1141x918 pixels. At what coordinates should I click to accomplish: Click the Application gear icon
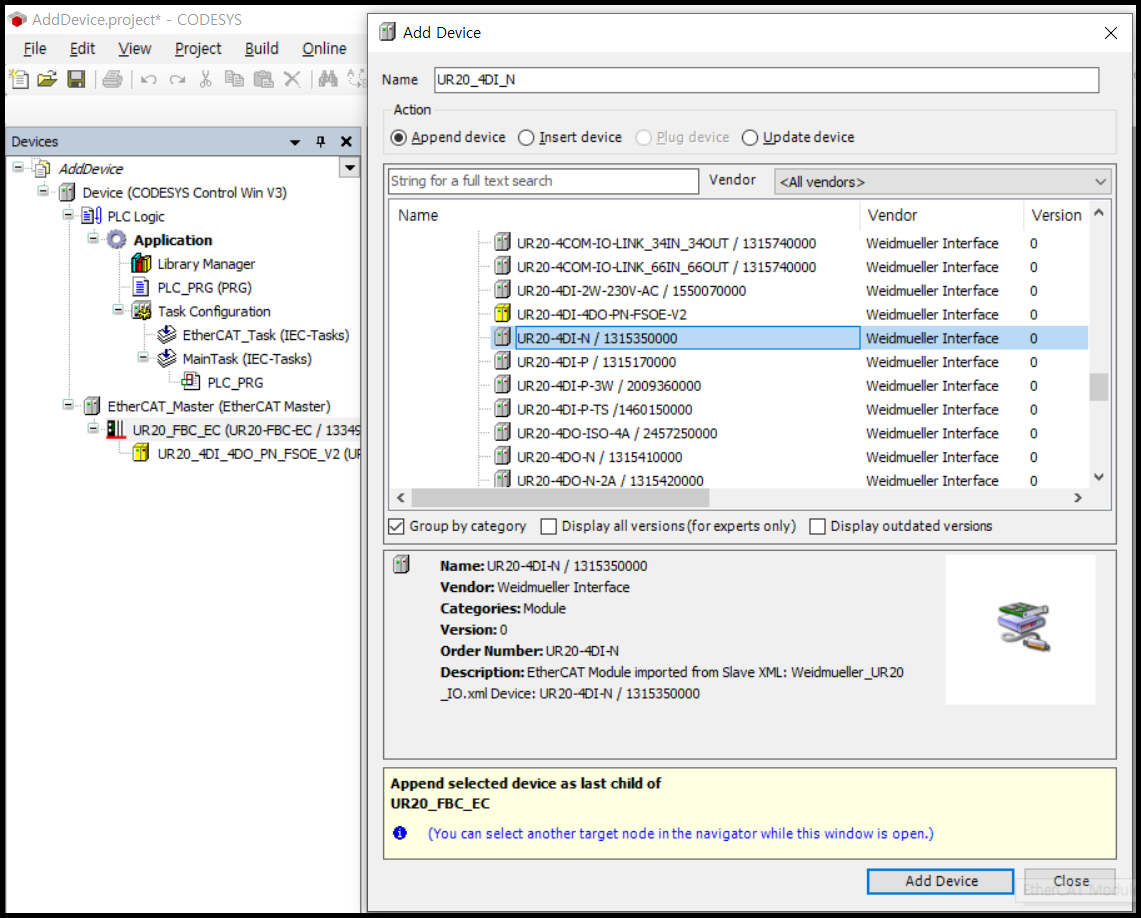click(x=116, y=240)
